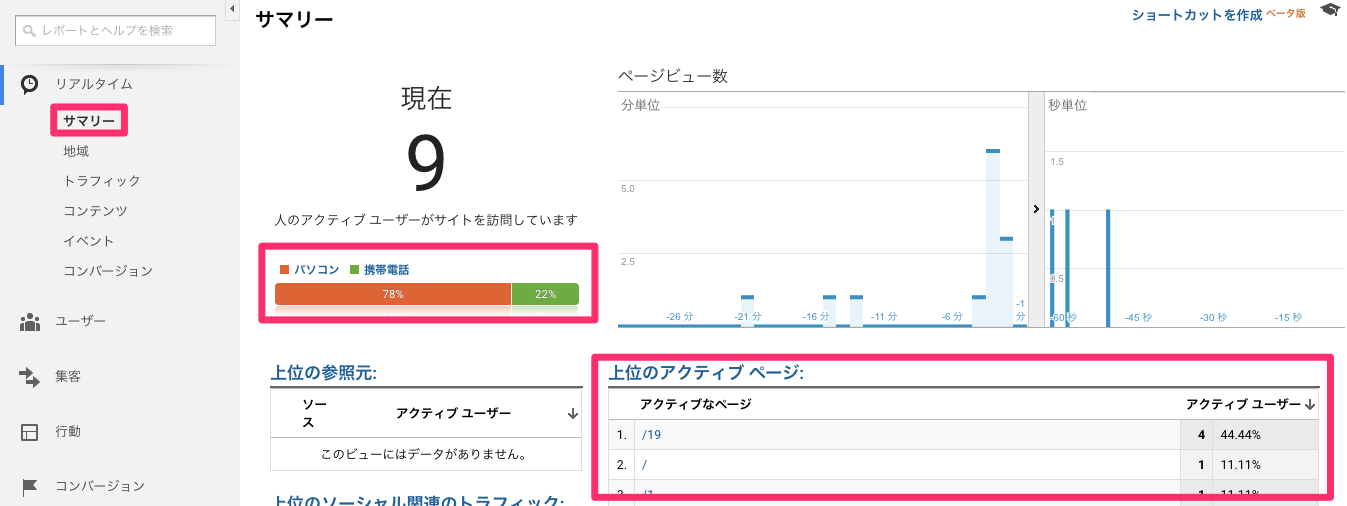Click the 集客 arrows icon

click(x=30, y=377)
